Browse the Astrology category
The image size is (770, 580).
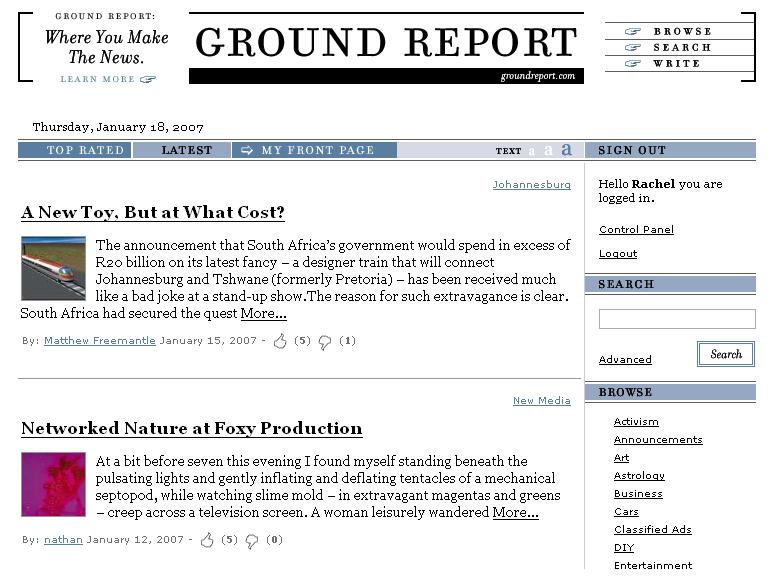point(639,476)
